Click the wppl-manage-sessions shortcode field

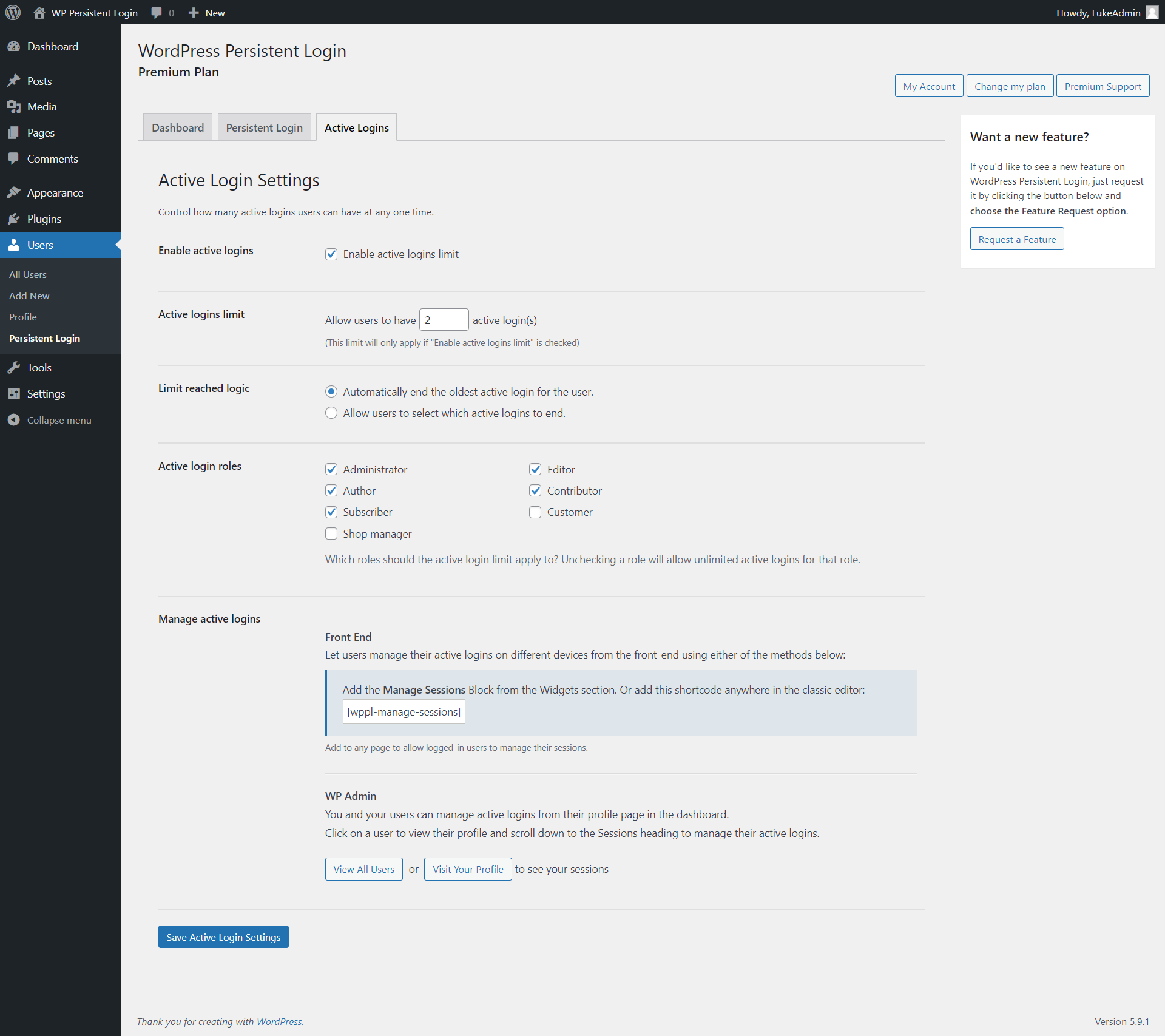404,712
